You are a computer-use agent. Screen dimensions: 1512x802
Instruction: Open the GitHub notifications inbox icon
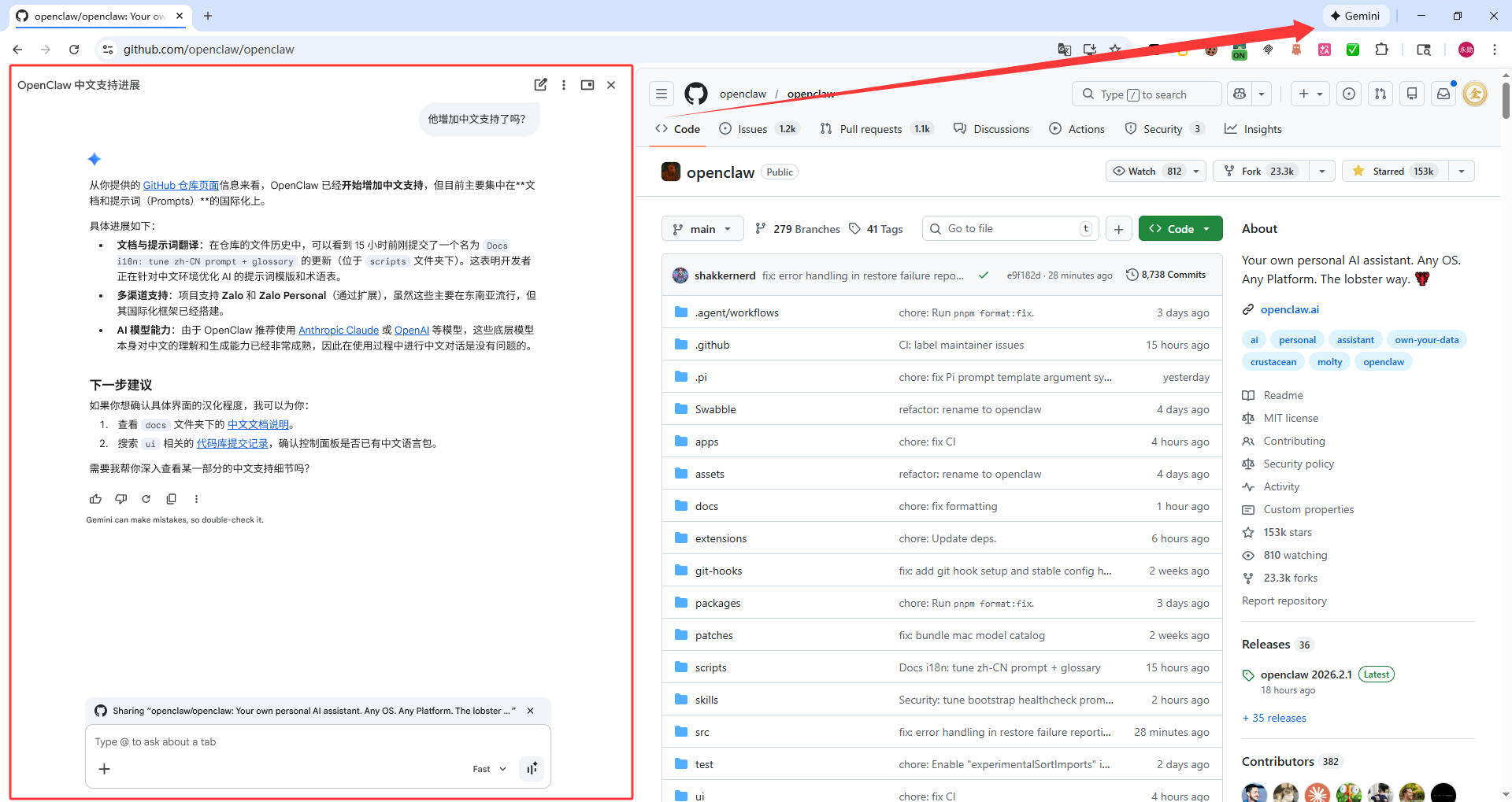(x=1443, y=94)
